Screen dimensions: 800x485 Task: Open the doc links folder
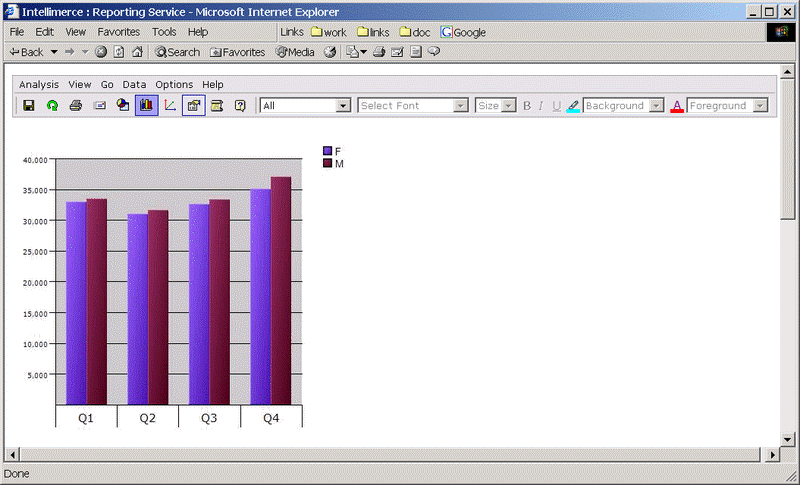[415, 32]
